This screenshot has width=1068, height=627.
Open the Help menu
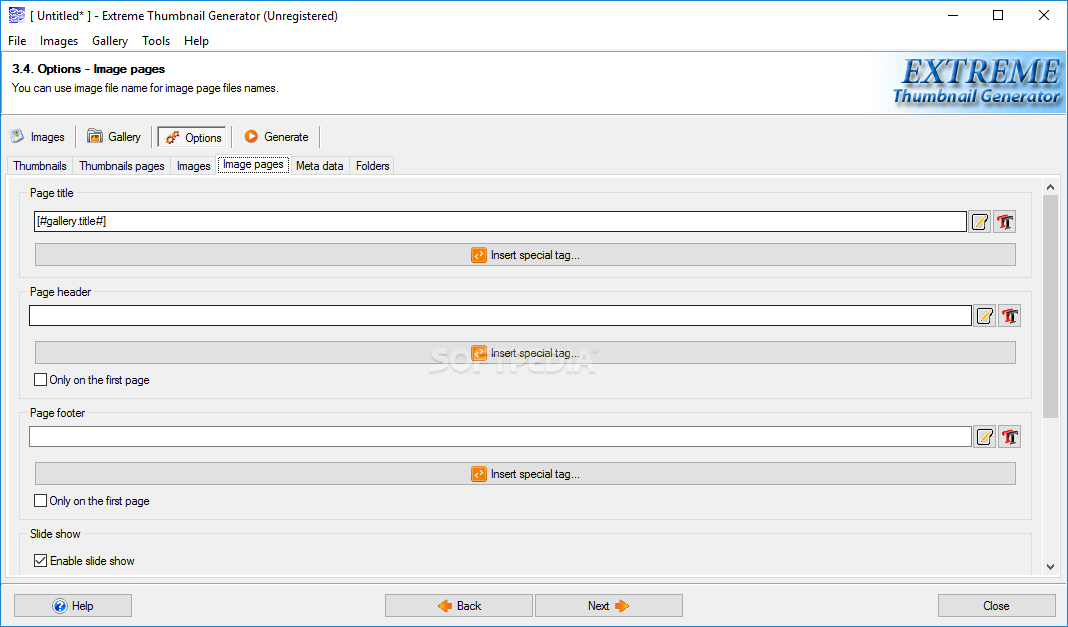tap(196, 41)
